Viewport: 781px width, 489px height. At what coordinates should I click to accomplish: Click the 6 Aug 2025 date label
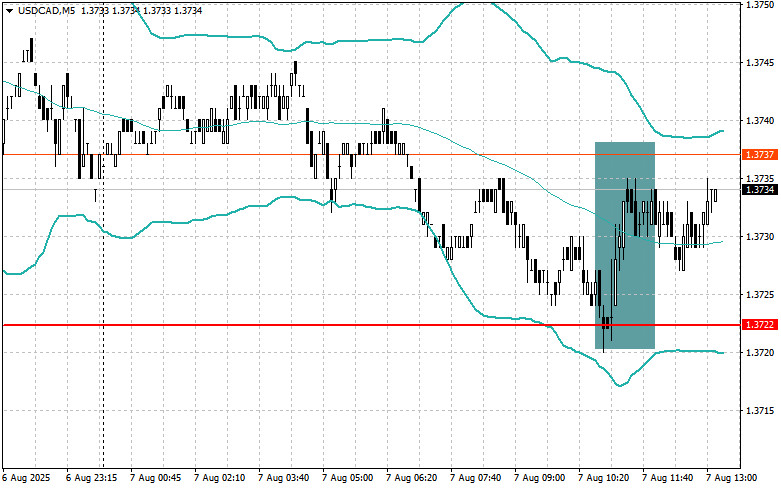click(27, 478)
